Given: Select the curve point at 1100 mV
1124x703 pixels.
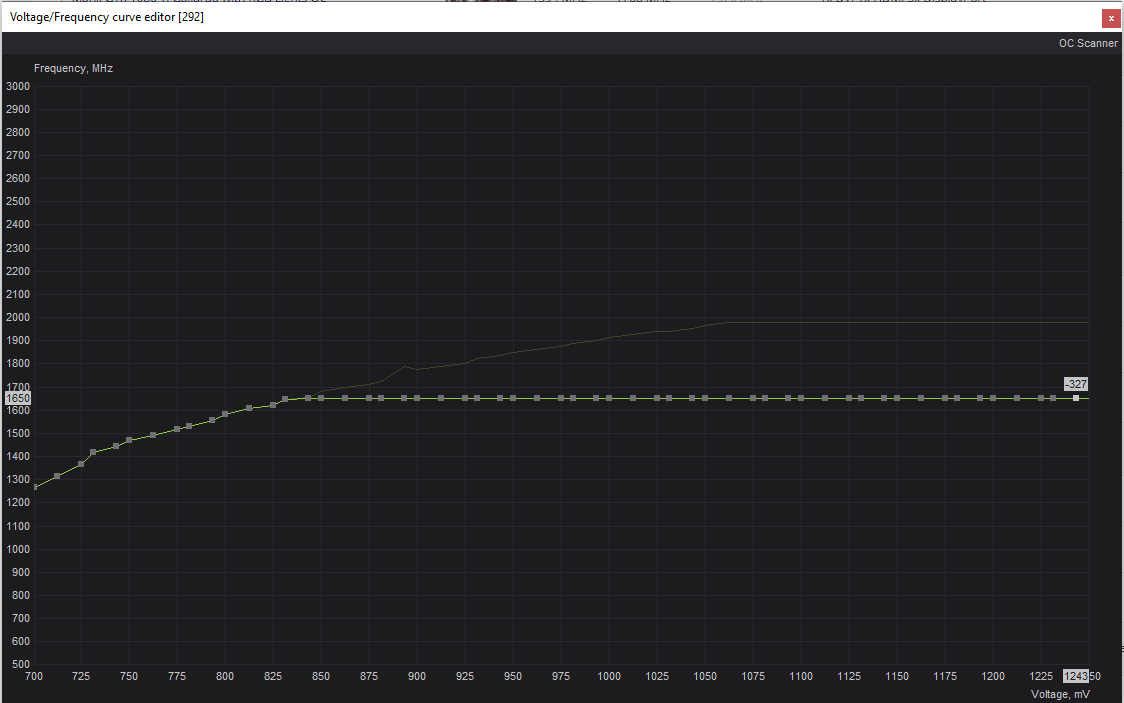Looking at the screenshot, I should pos(801,397).
